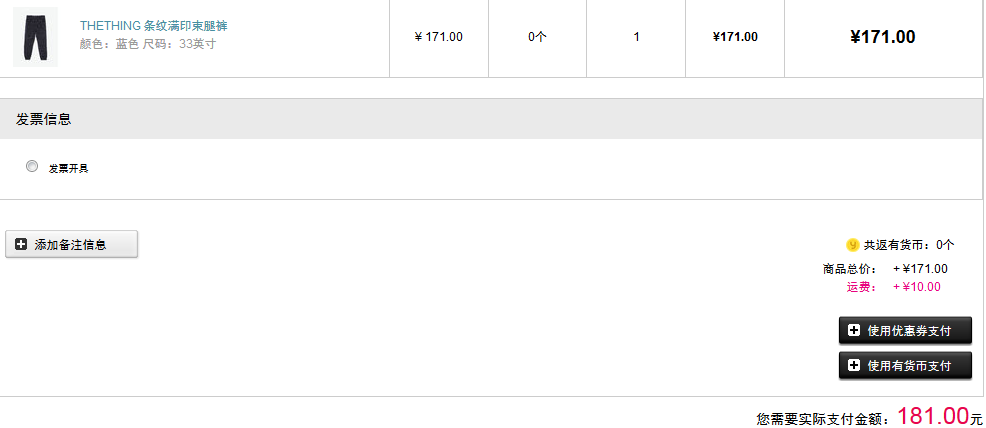Image resolution: width=986 pixels, height=428 pixels.
Task: Click the 发票开具 label text
Action: tap(68, 168)
